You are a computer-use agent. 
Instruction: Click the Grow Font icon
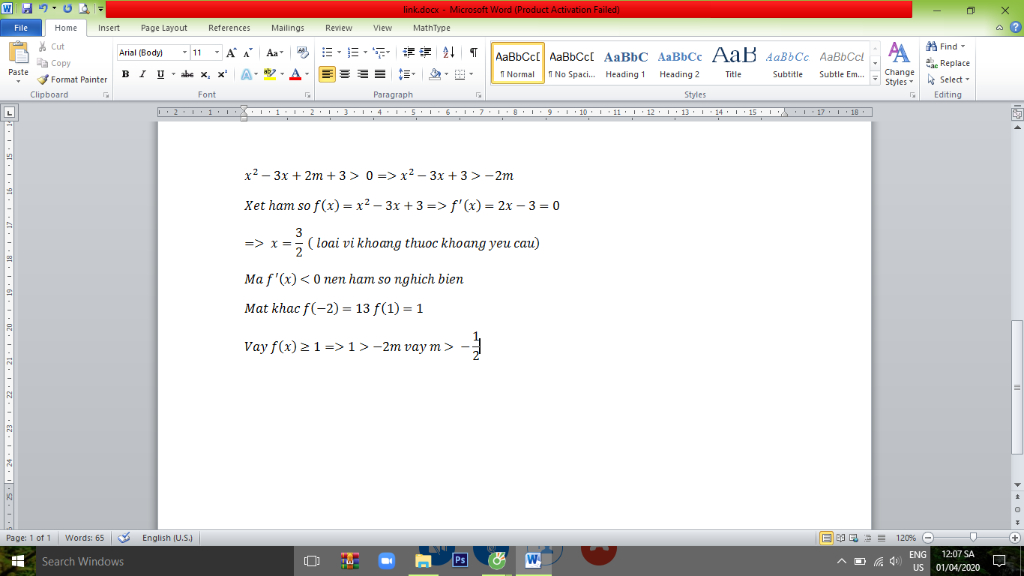231,53
